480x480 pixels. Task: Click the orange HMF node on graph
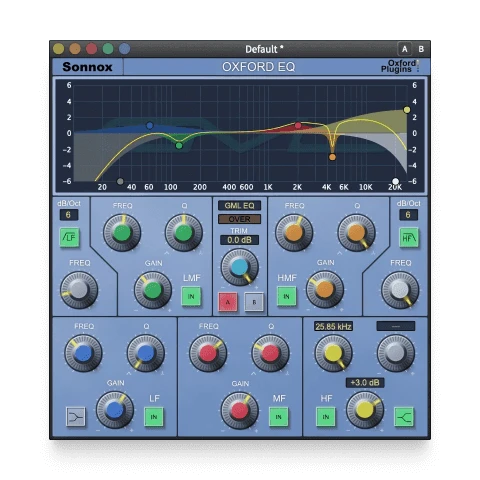[x=332, y=157]
